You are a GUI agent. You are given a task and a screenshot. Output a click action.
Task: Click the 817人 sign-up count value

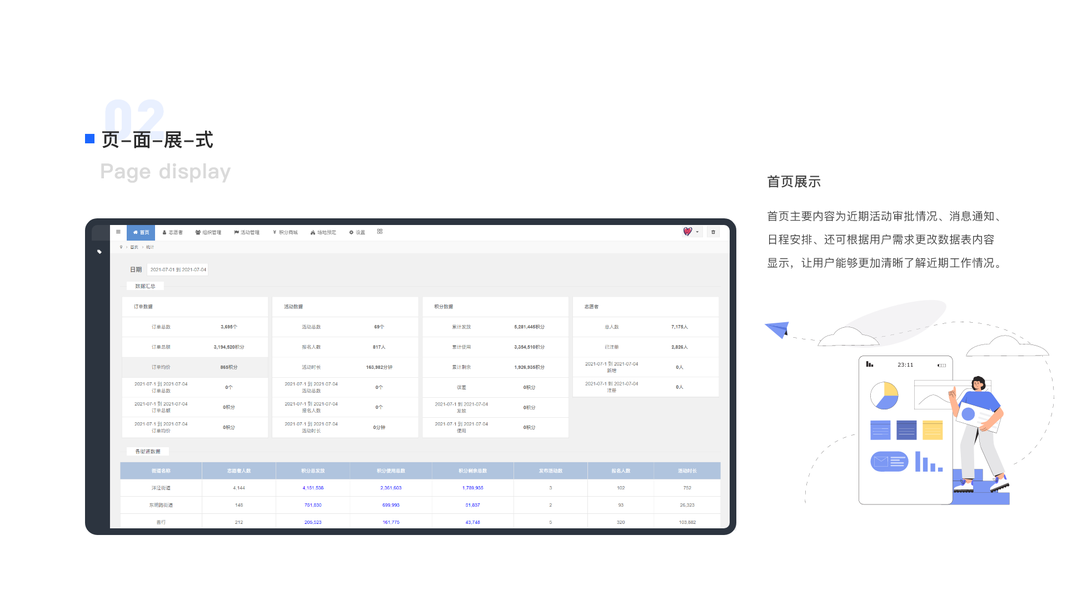click(379, 347)
